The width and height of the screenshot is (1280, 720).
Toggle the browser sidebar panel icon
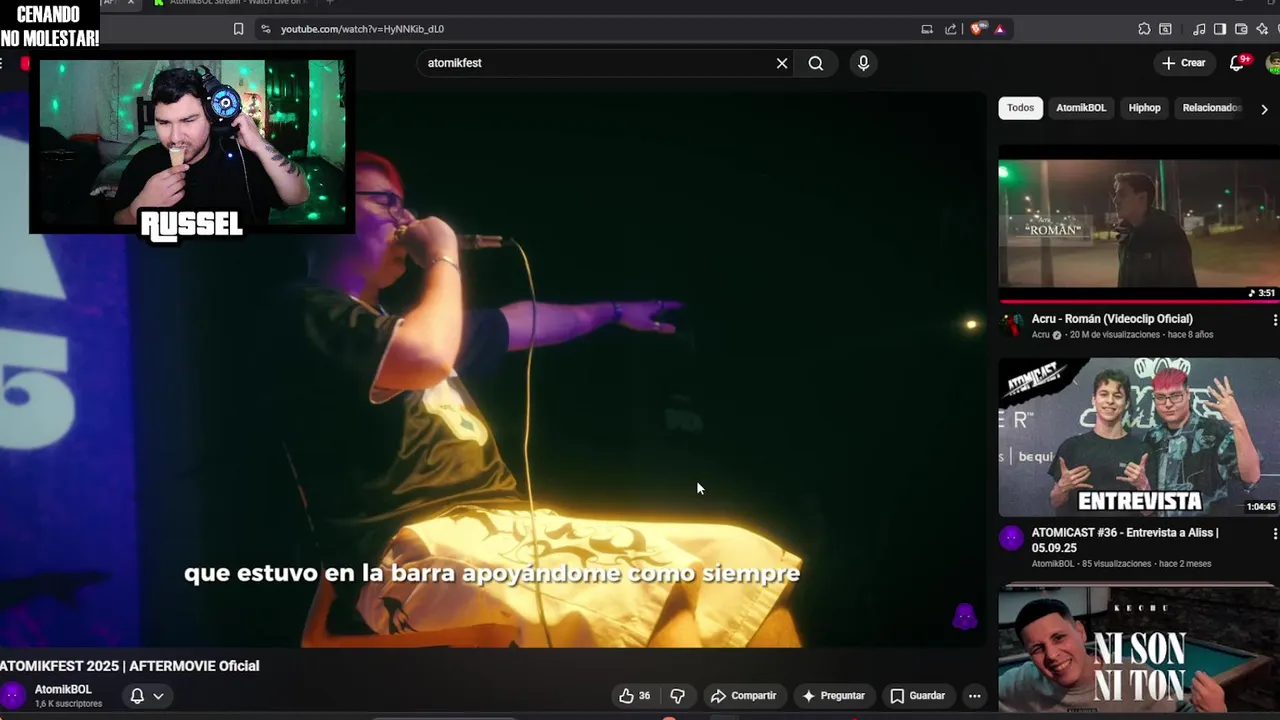pyautogui.click(x=1220, y=29)
